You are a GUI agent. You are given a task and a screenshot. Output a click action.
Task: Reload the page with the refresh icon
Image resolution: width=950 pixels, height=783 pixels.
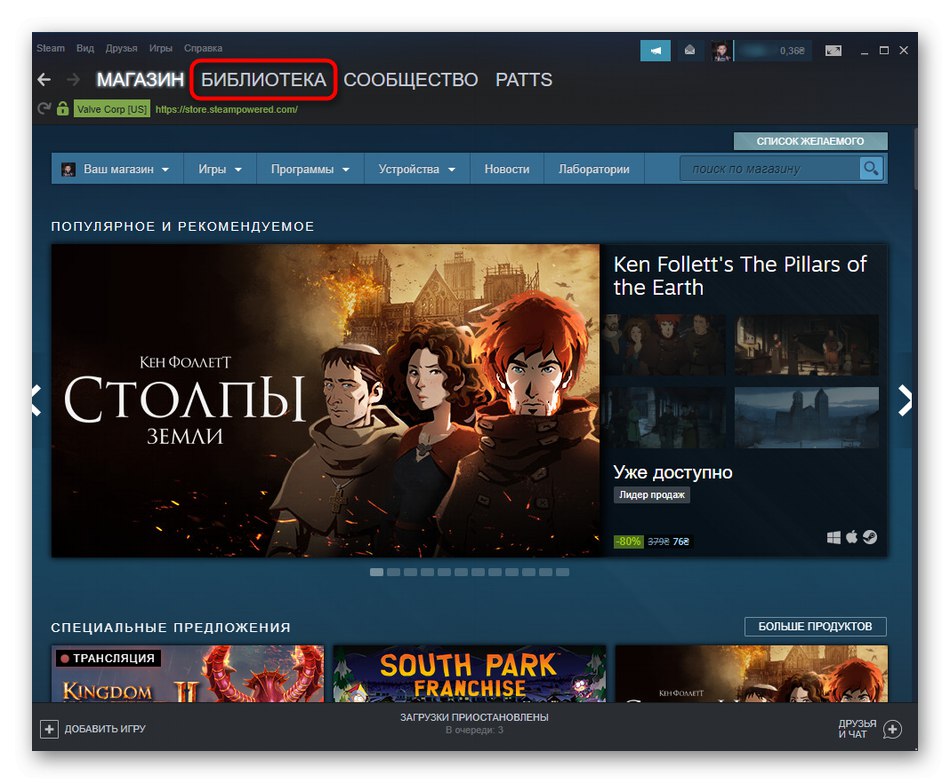tap(44, 109)
